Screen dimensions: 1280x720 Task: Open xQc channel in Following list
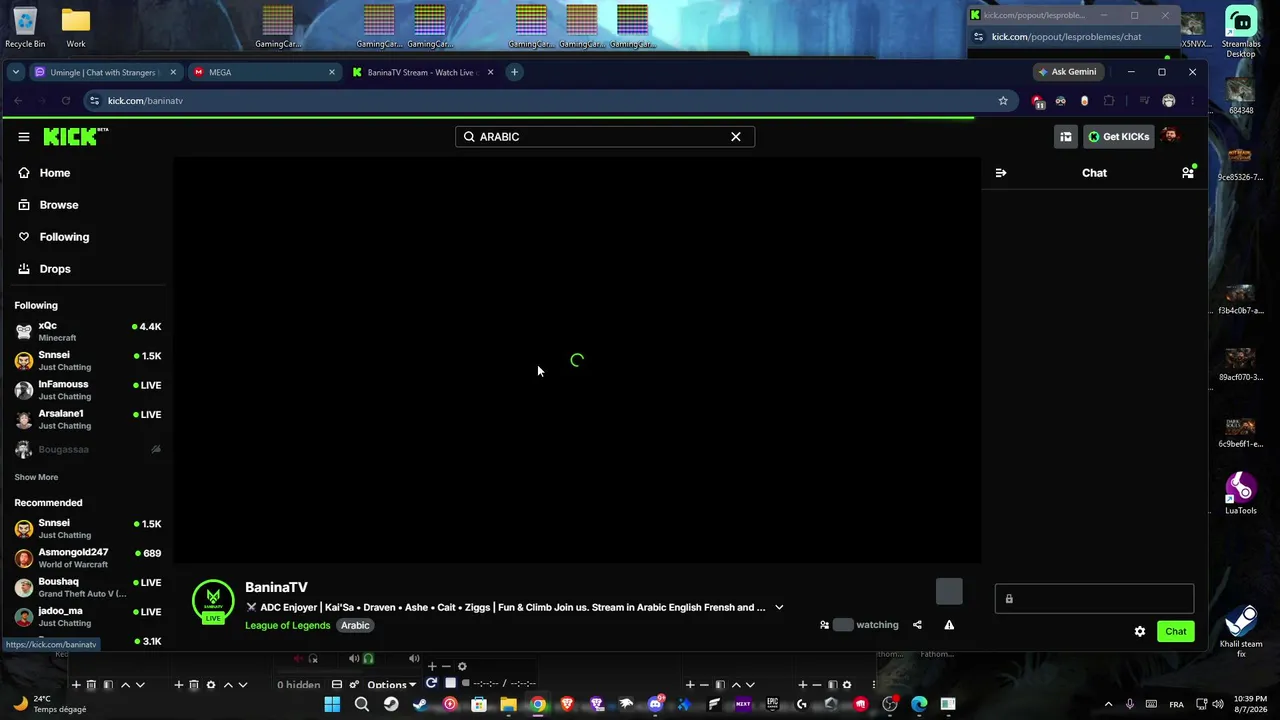87,332
